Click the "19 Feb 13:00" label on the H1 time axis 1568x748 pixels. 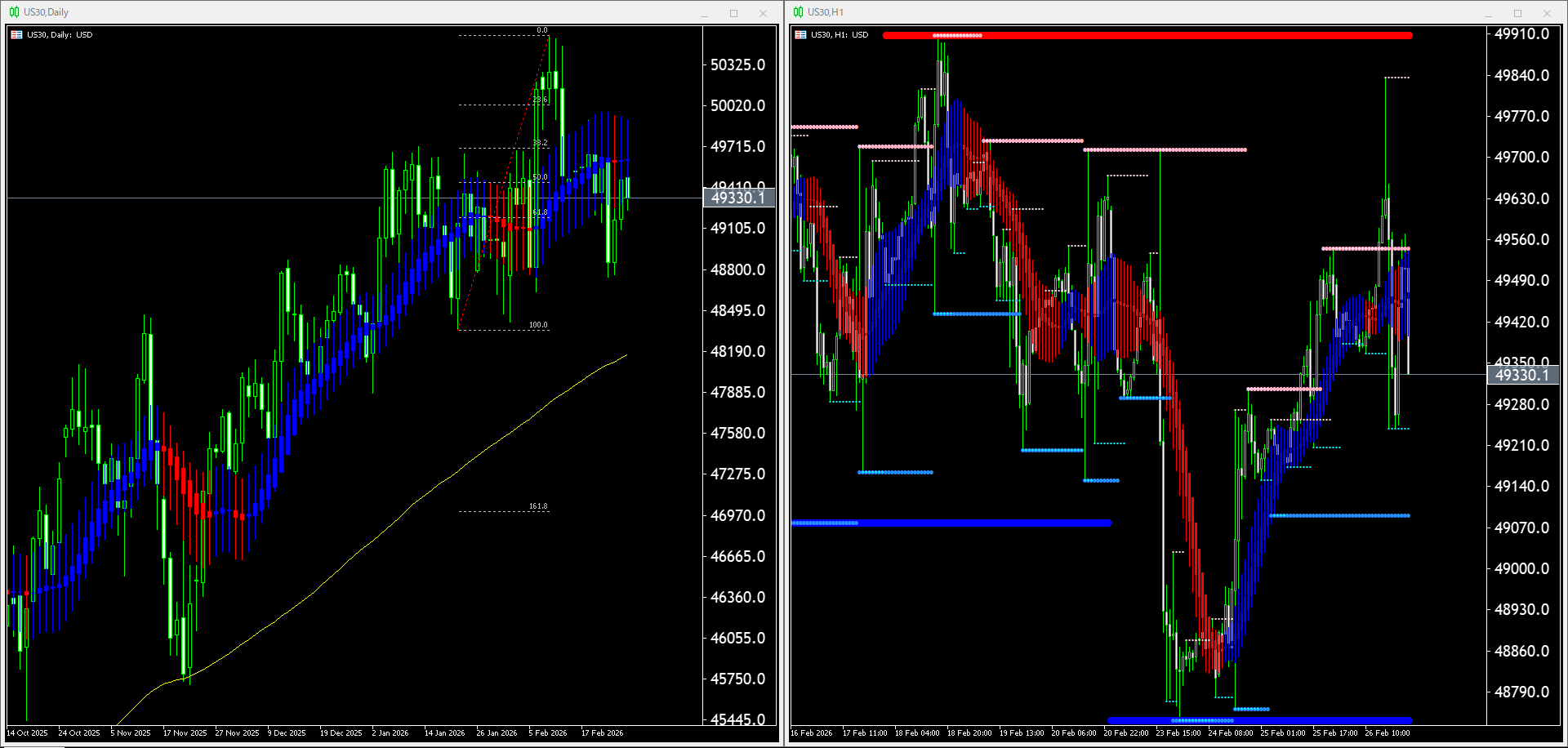point(1022,733)
